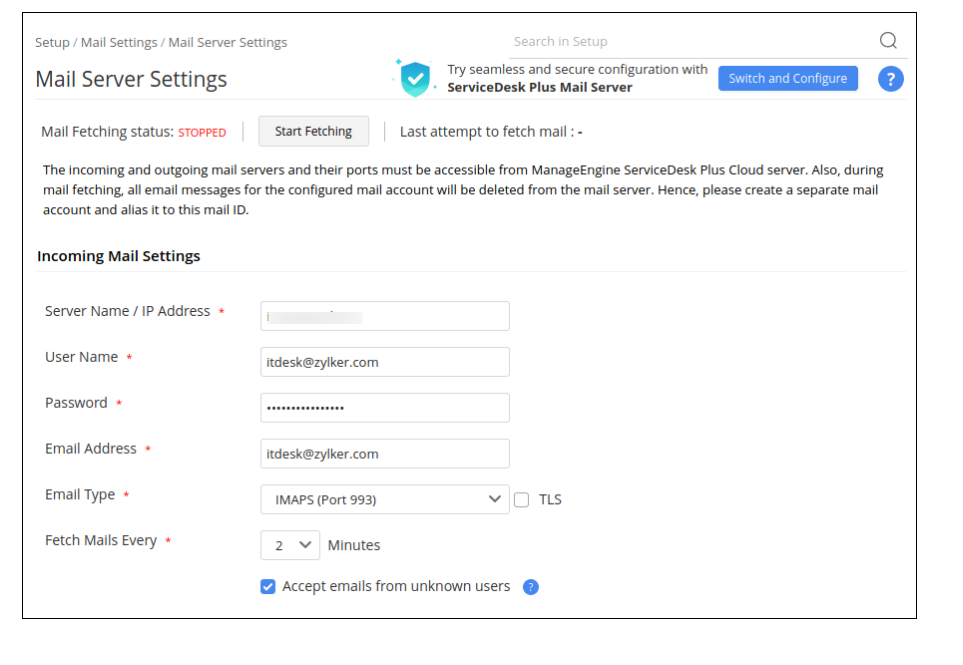The width and height of the screenshot is (963, 665).
Task: Click the Start Fetching button
Action: point(313,131)
